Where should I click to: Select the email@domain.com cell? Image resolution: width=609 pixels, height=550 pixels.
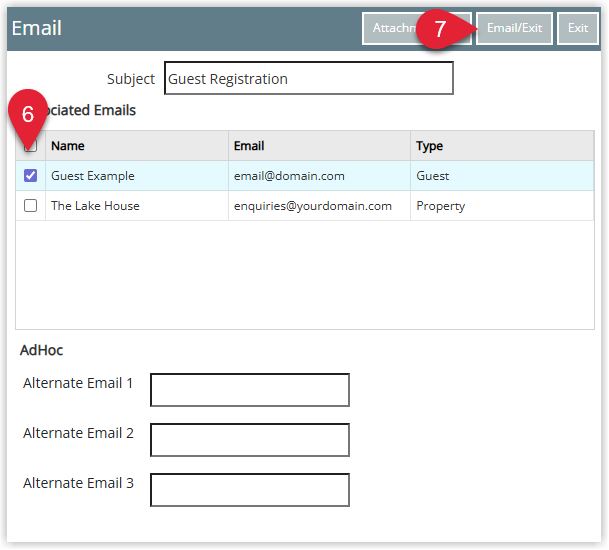tap(319, 176)
